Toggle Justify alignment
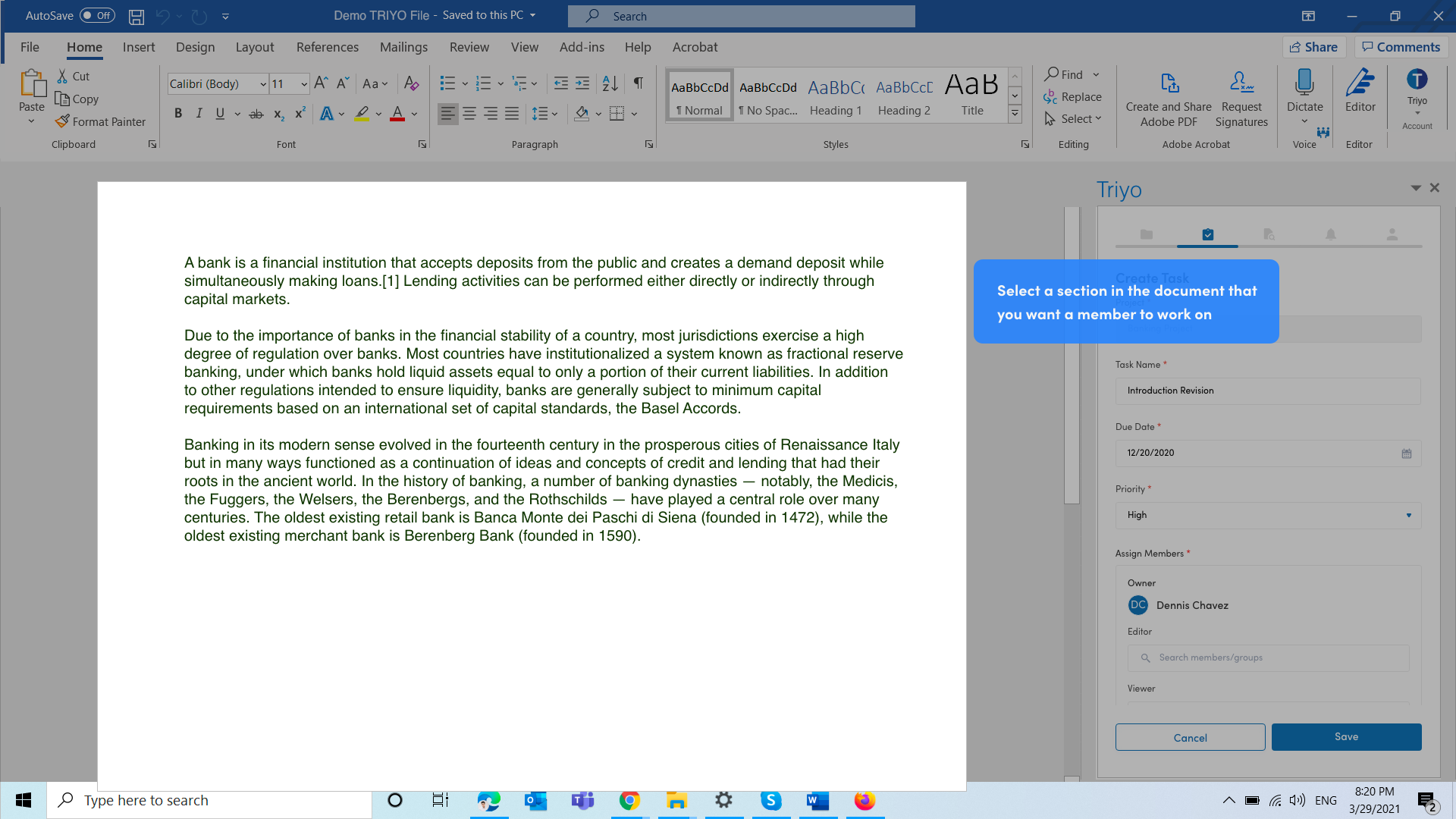 512,114
